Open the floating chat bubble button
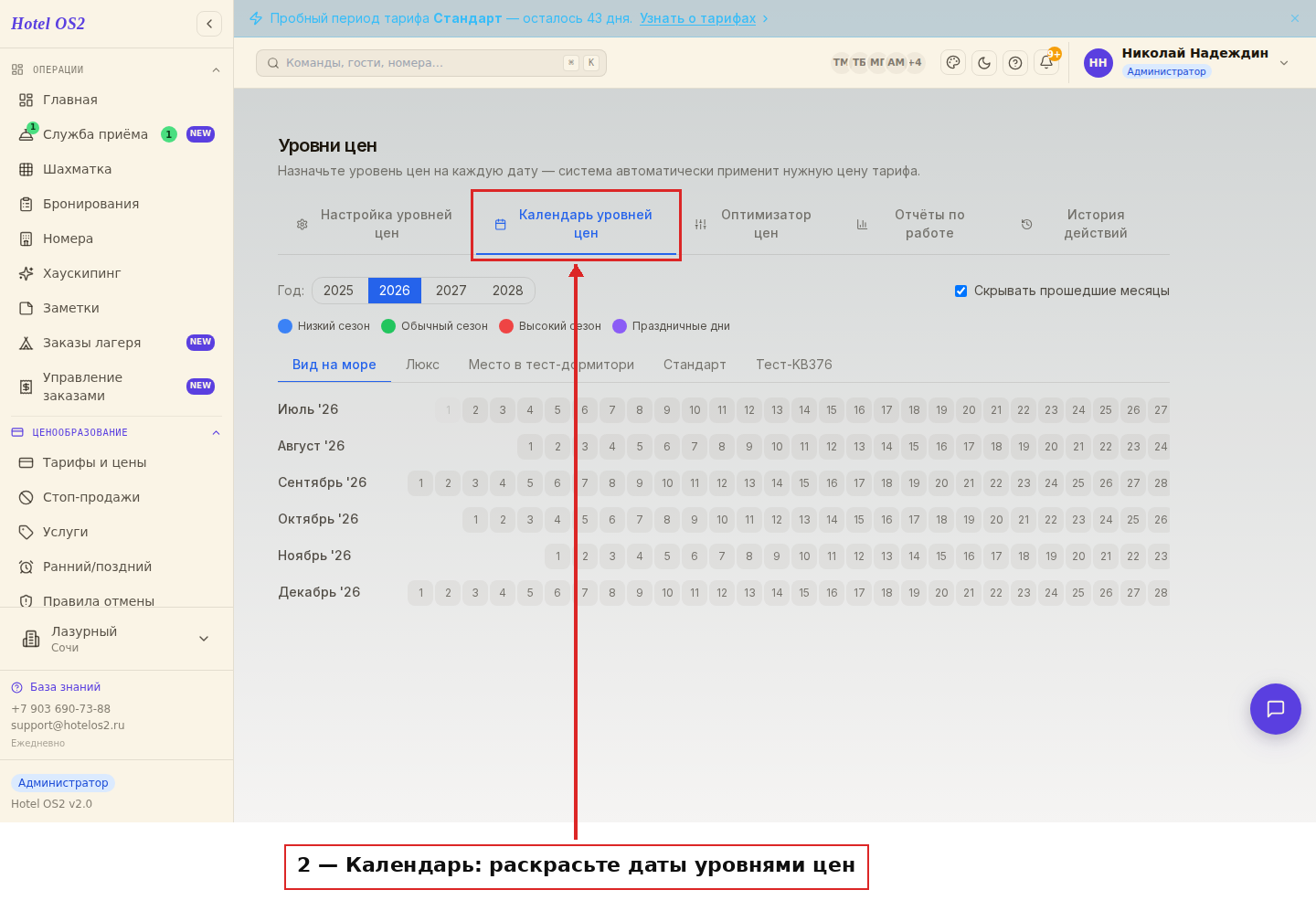This screenshot has height=911, width=1316. [x=1276, y=709]
